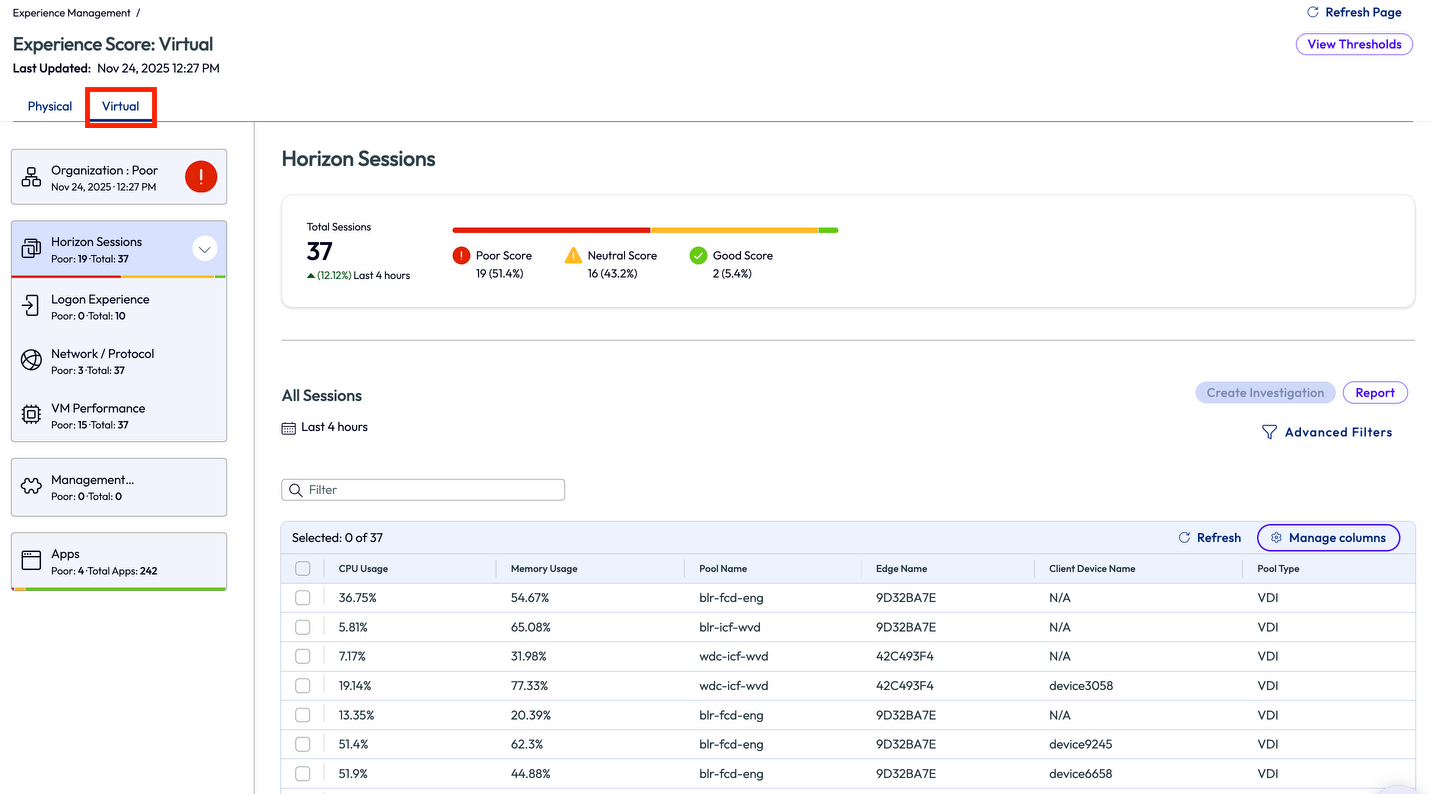Select the Virtual tab
Viewport: 1431px width, 794px height.
(x=120, y=106)
